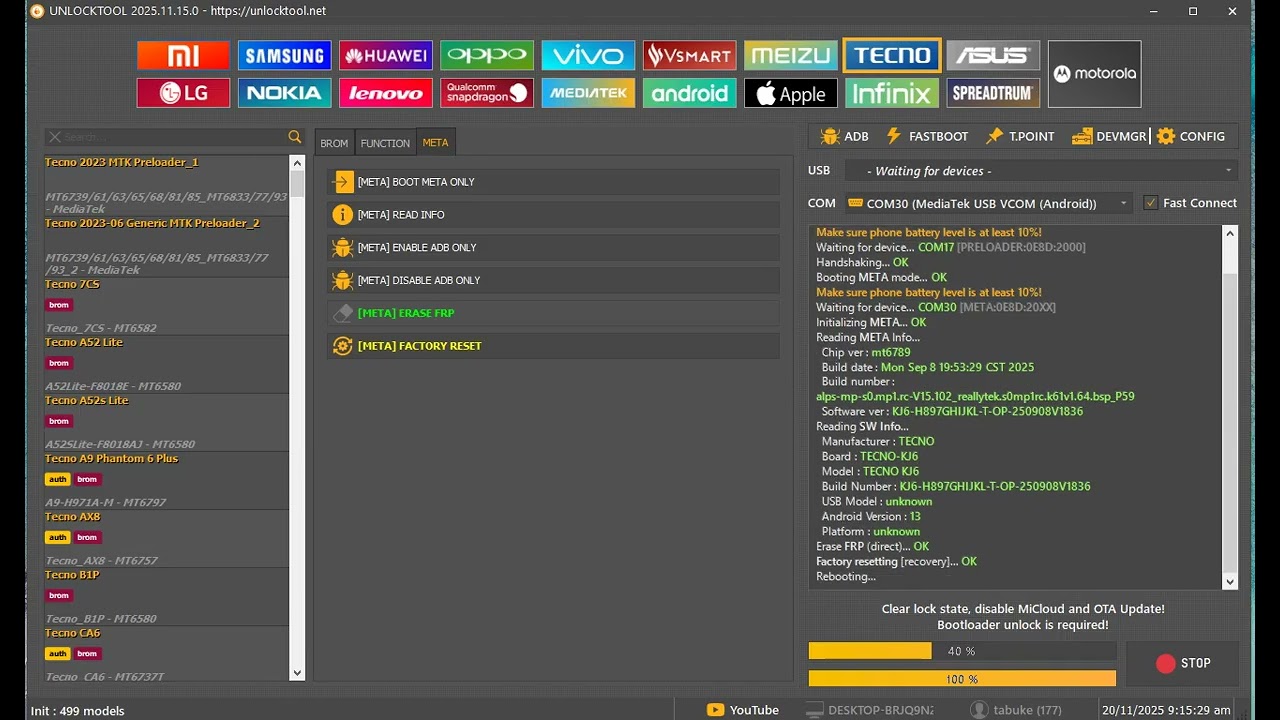Click the 100% progress bar
1280x720 pixels.
coord(962,679)
